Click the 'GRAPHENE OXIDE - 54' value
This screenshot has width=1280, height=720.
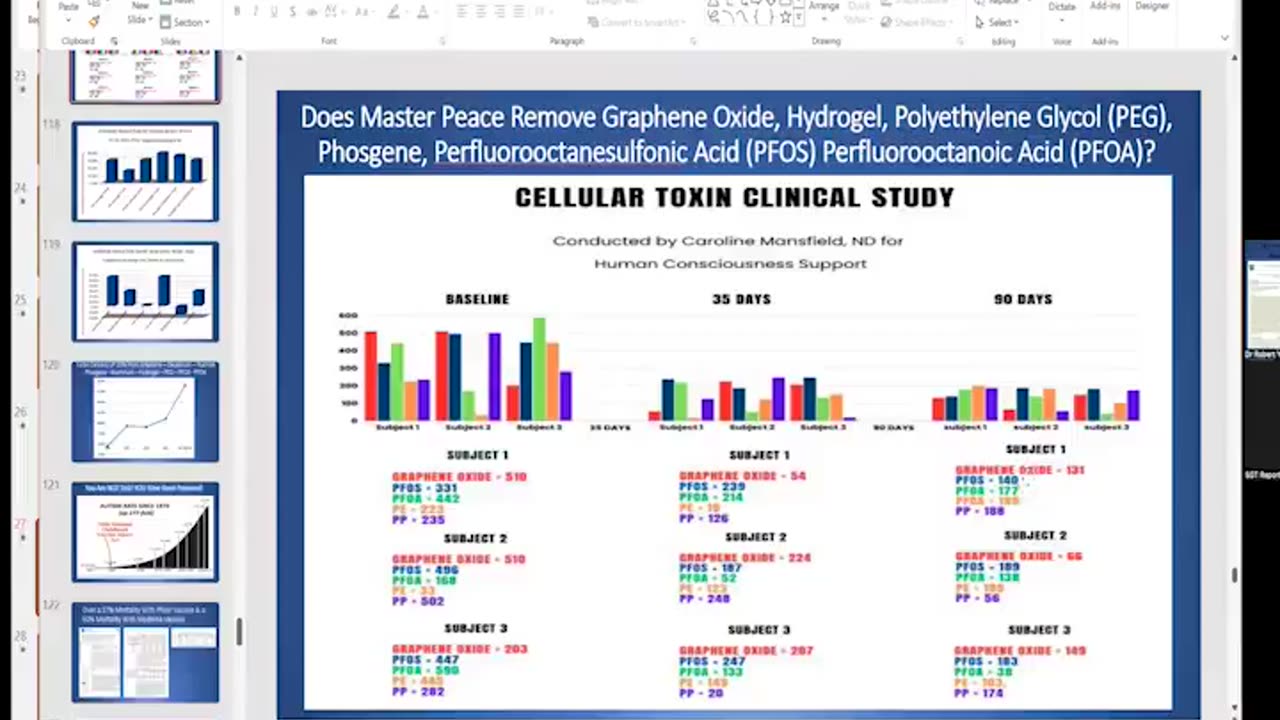[x=743, y=477]
